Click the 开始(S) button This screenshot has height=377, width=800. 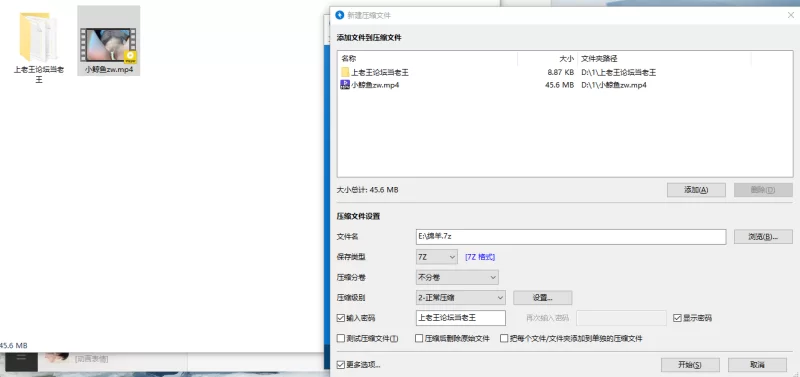point(690,365)
